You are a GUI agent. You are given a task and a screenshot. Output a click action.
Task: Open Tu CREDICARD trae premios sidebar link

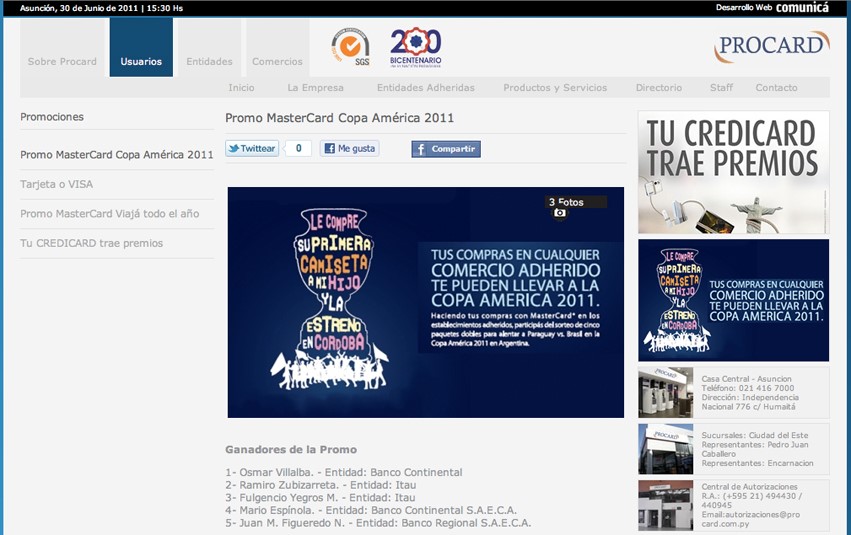click(x=92, y=243)
